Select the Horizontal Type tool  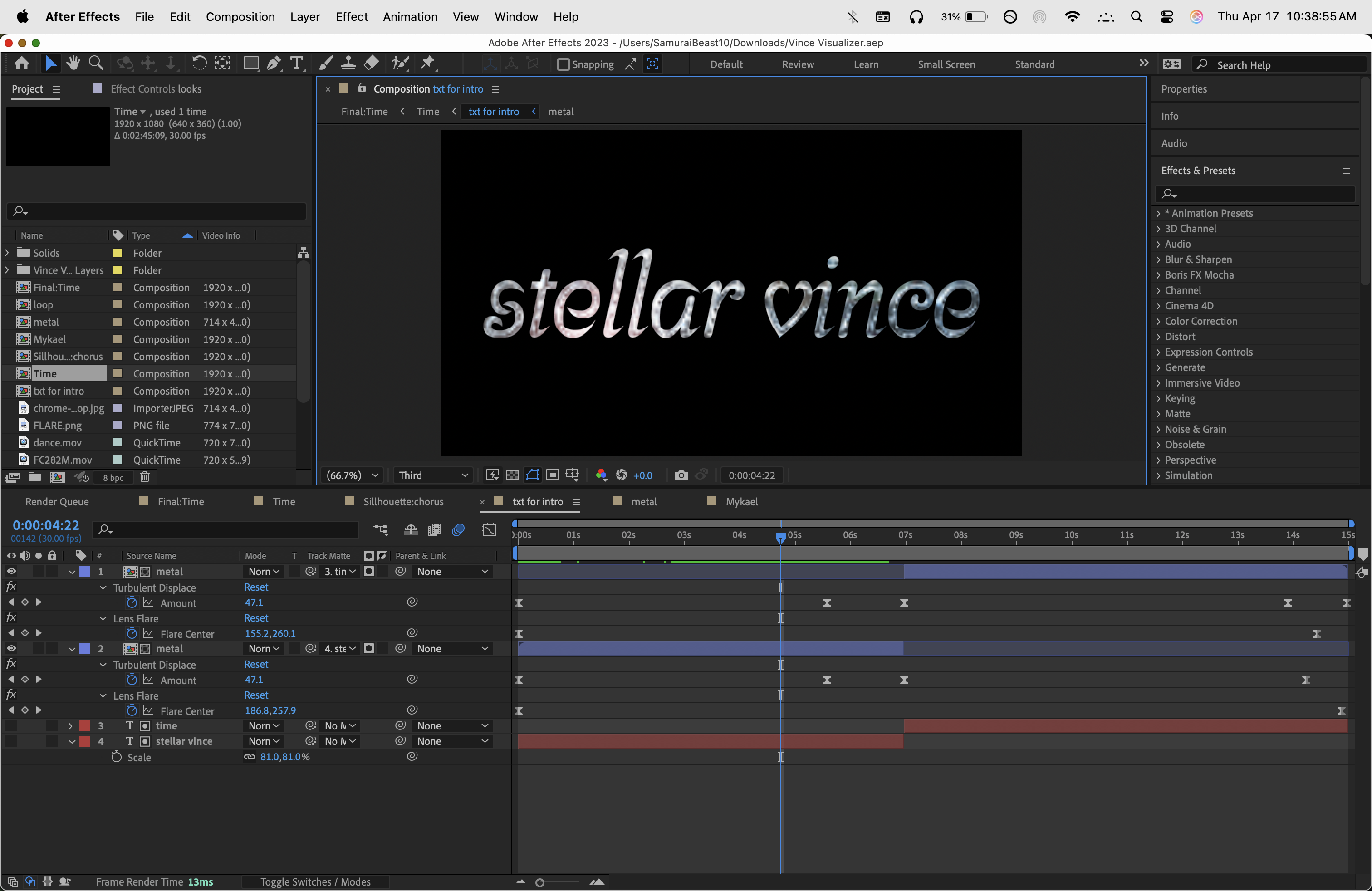pyautogui.click(x=297, y=64)
